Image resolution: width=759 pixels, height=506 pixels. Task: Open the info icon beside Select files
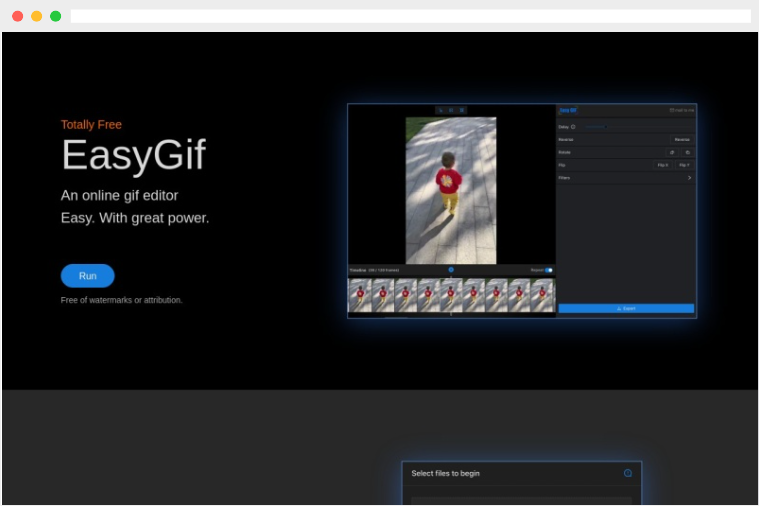coord(628,473)
